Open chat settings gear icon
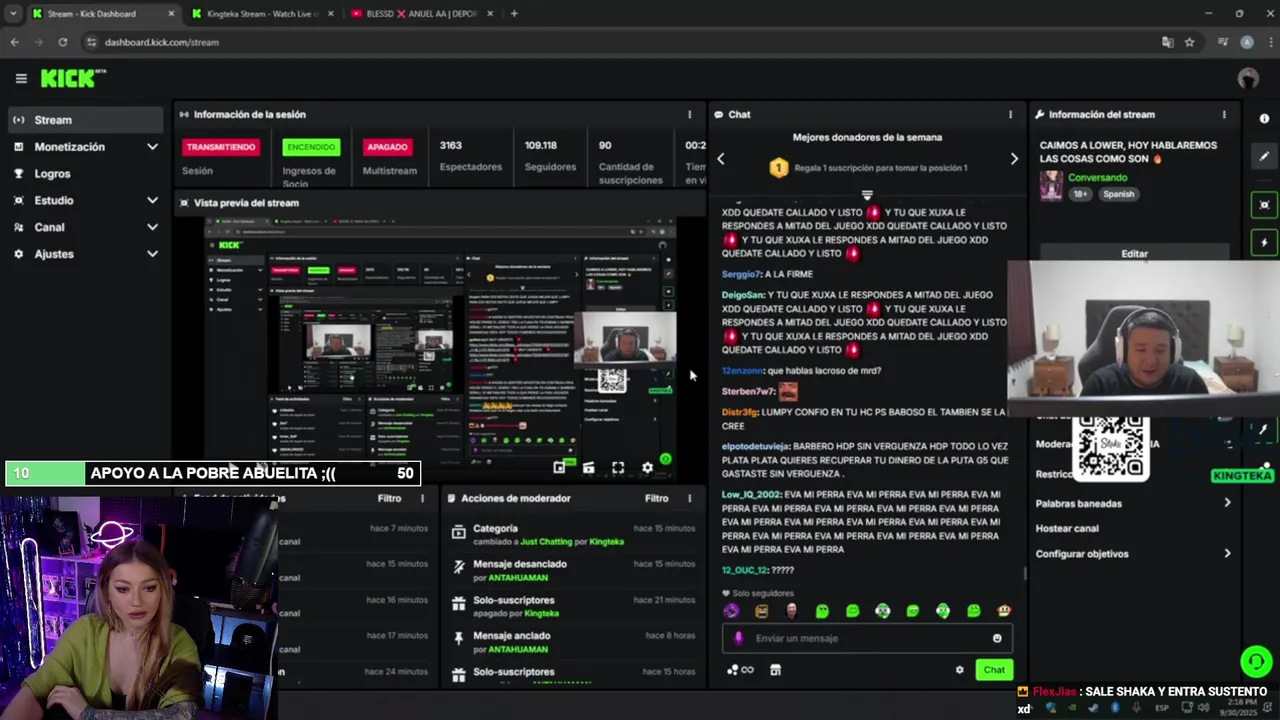Viewport: 1280px width, 720px height. tap(960, 670)
